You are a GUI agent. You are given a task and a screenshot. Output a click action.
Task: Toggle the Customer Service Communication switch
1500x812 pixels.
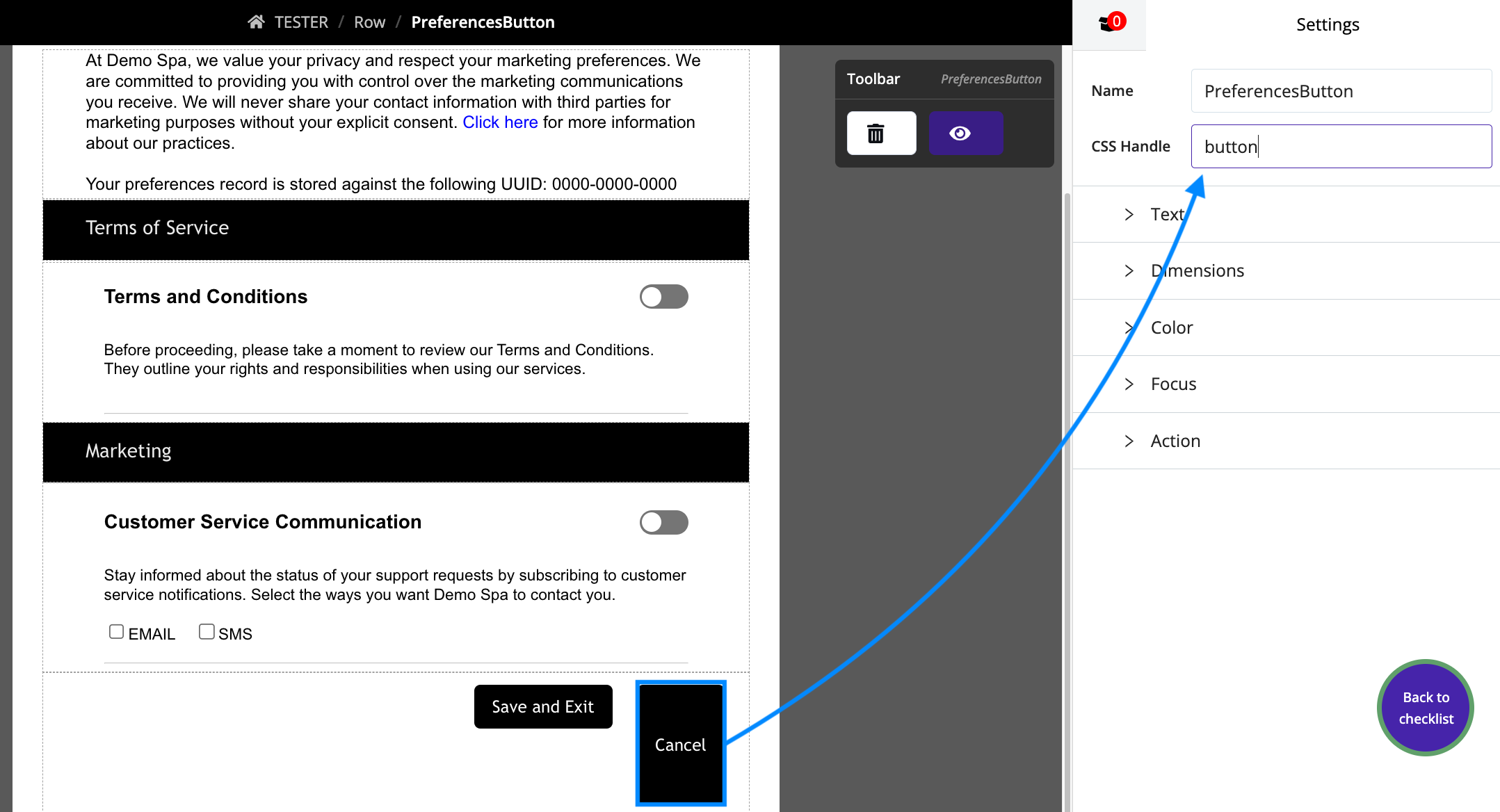pos(663,522)
